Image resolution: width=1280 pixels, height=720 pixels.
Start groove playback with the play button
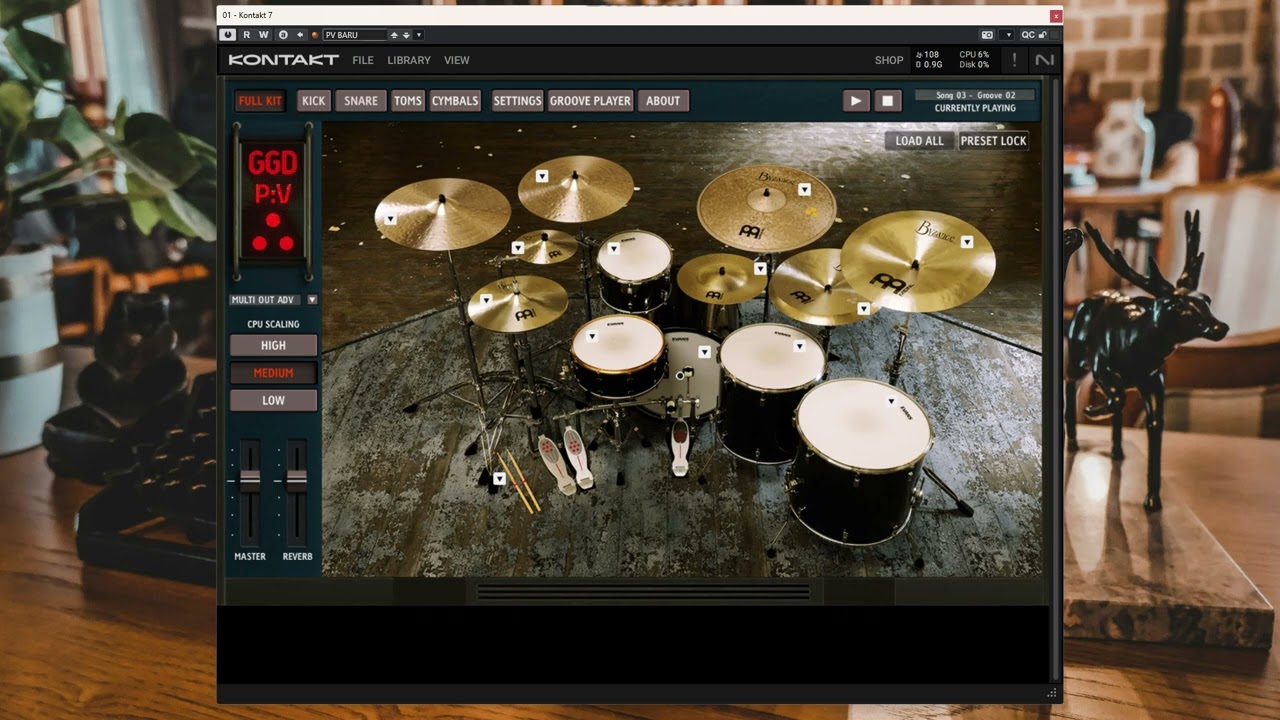click(x=856, y=101)
